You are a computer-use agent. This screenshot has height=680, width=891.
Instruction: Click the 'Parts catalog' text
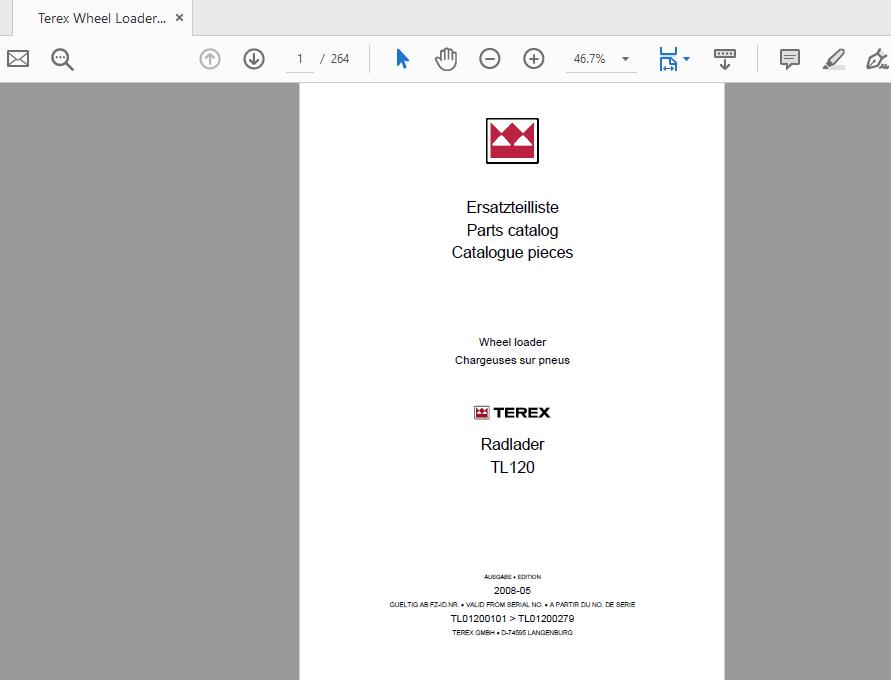(x=512, y=230)
